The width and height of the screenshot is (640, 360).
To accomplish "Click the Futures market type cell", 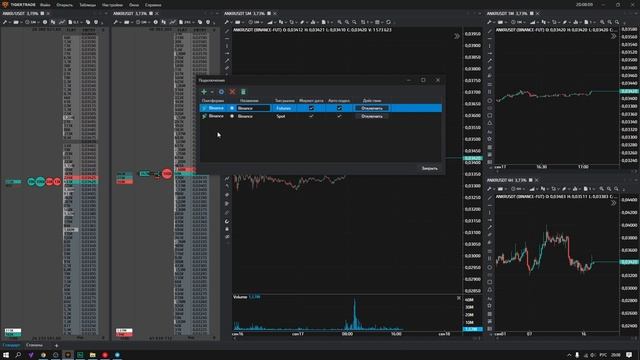I will click(x=284, y=108).
